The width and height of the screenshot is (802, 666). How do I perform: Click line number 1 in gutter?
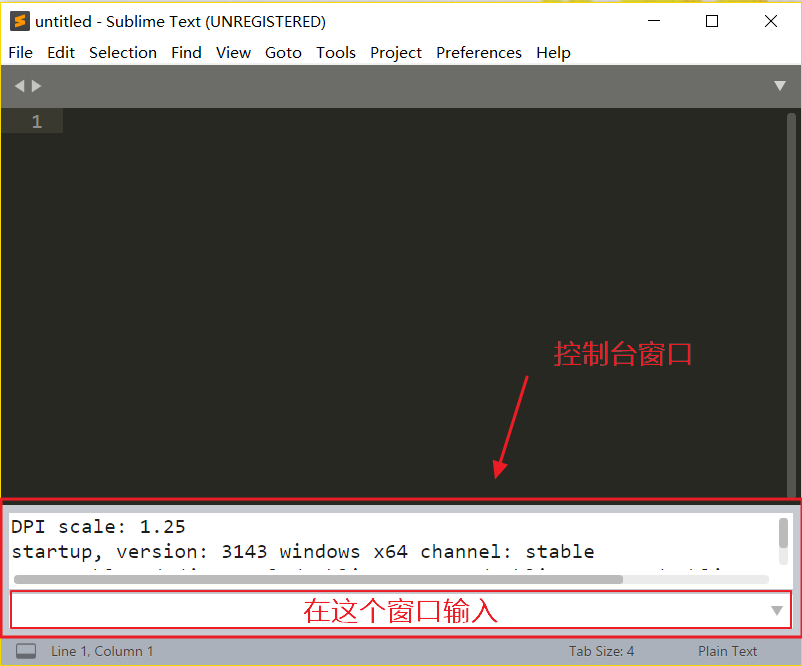36,121
